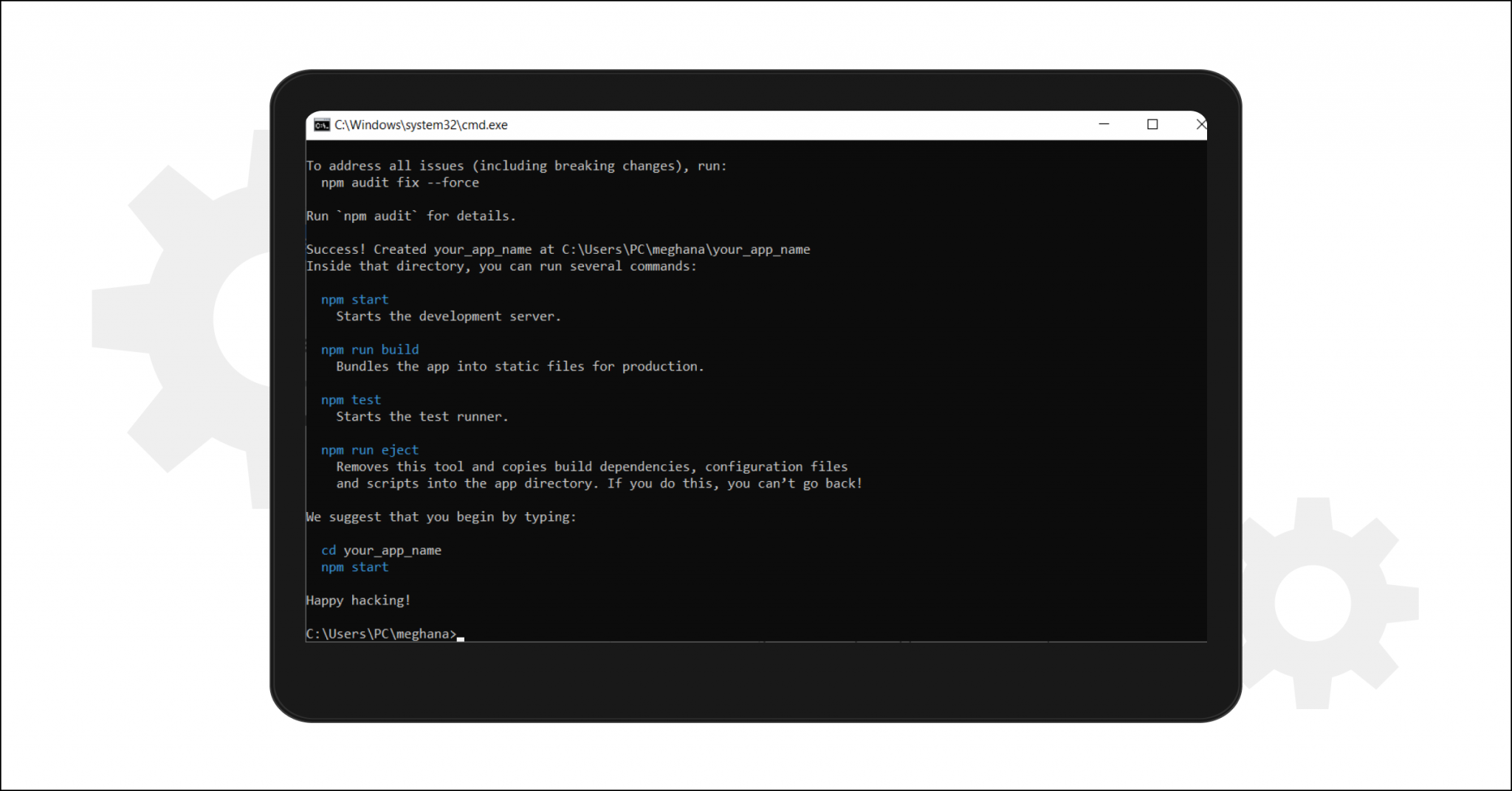Select the blue npm start command text
1512x791 pixels.
point(354,300)
